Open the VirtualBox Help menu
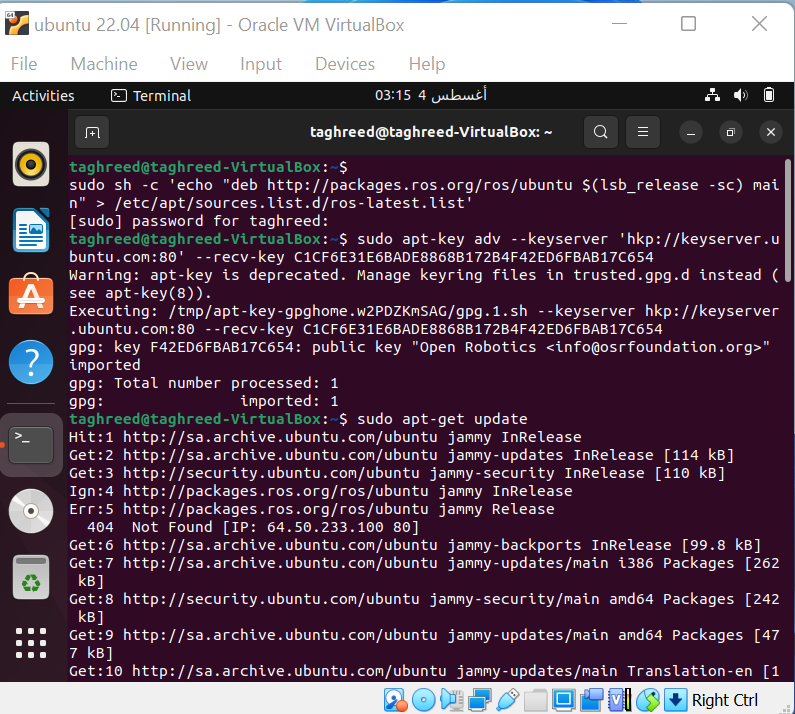The width and height of the screenshot is (795, 714). pos(427,64)
